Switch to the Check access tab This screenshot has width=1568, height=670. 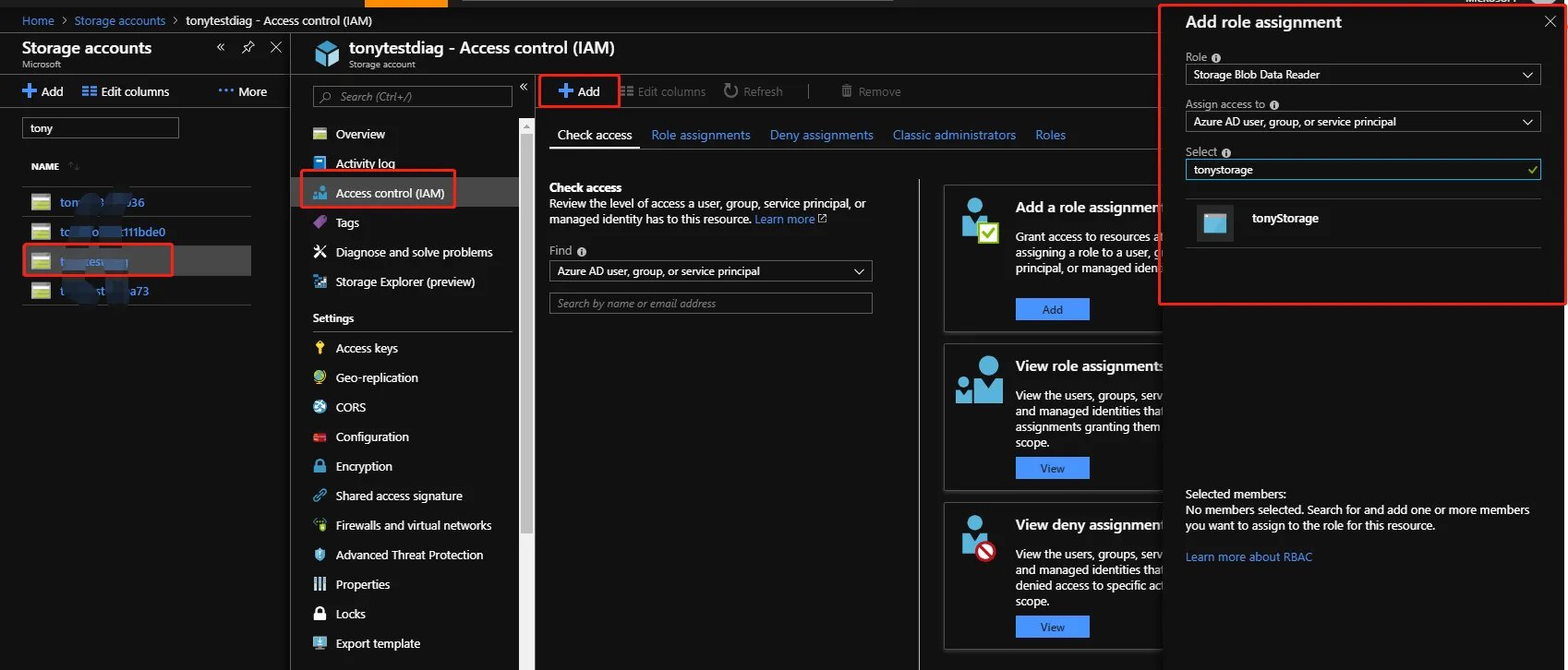[595, 135]
